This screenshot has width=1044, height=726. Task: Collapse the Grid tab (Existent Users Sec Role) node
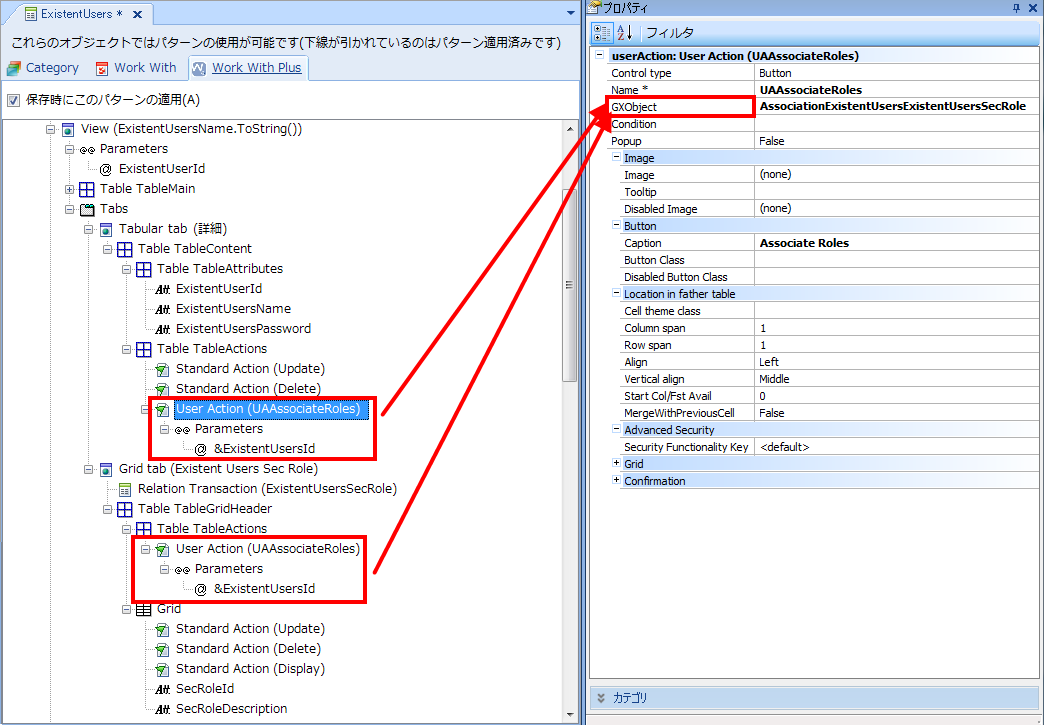(x=88, y=470)
